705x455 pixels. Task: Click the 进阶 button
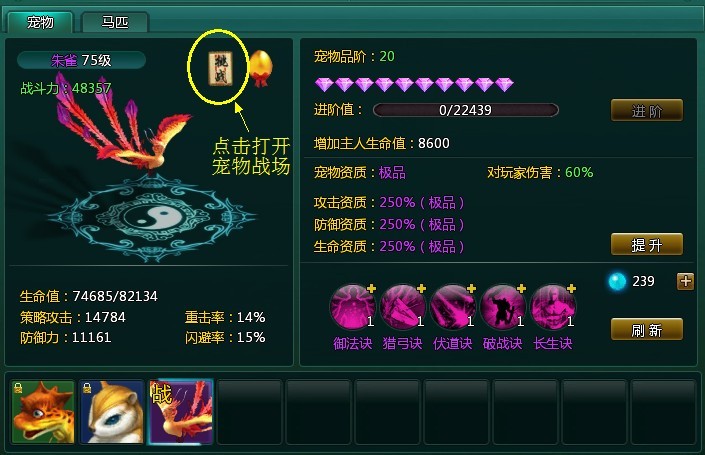[x=647, y=111]
